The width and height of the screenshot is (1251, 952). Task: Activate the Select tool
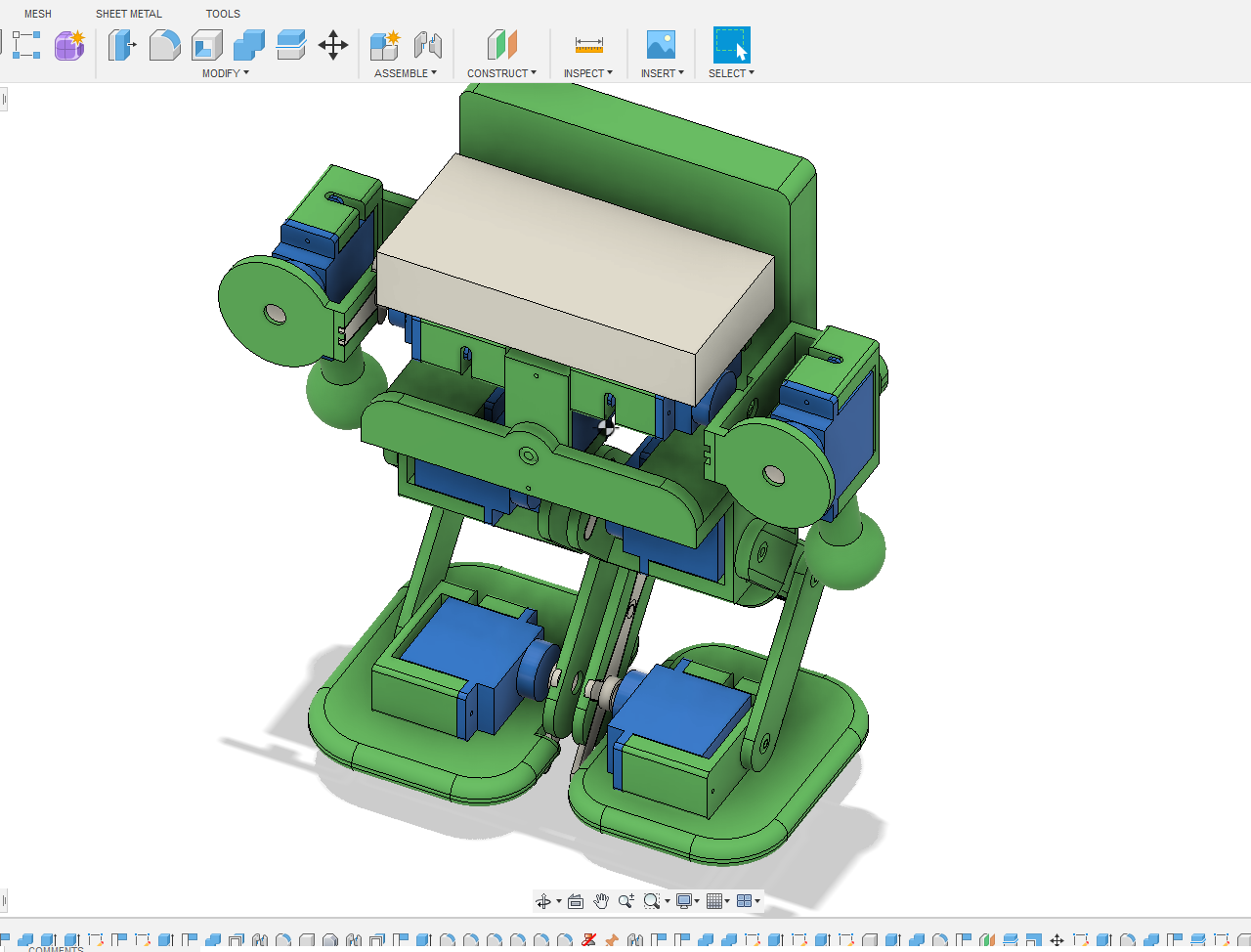(x=730, y=45)
